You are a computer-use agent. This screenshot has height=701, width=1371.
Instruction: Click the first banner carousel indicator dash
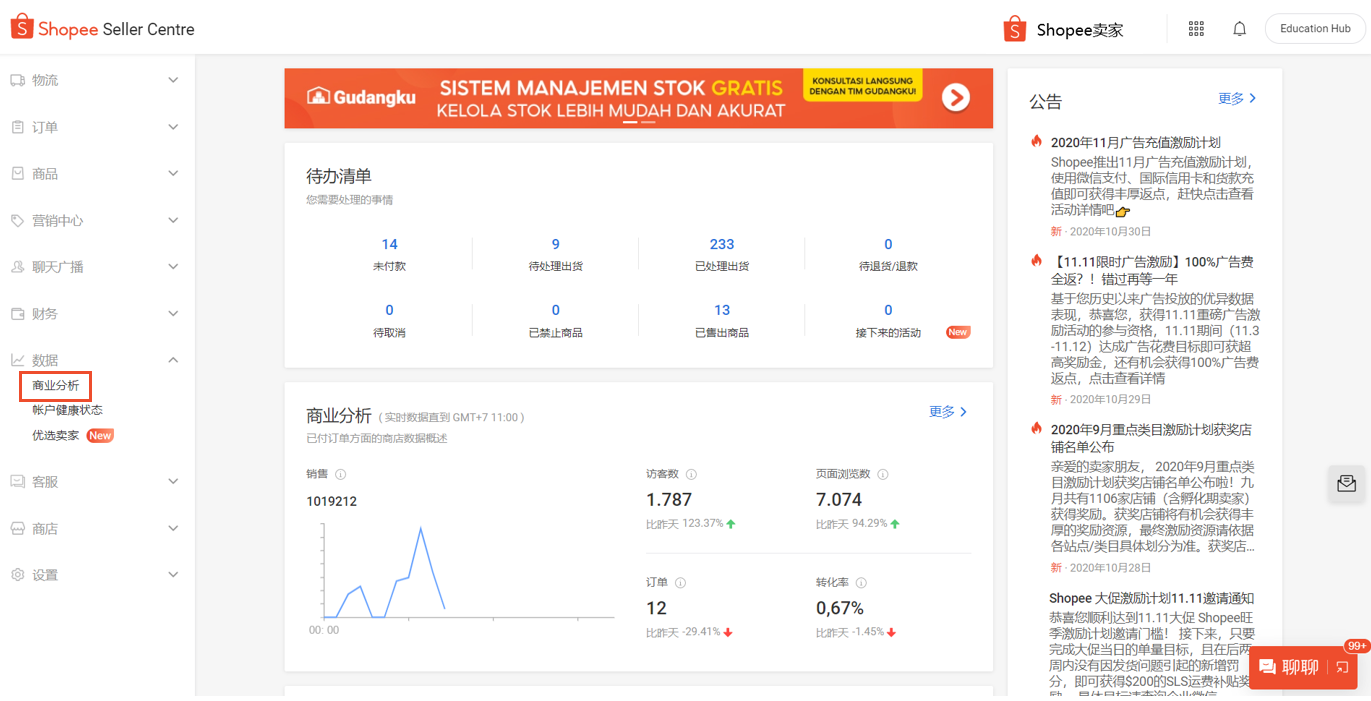(631, 122)
